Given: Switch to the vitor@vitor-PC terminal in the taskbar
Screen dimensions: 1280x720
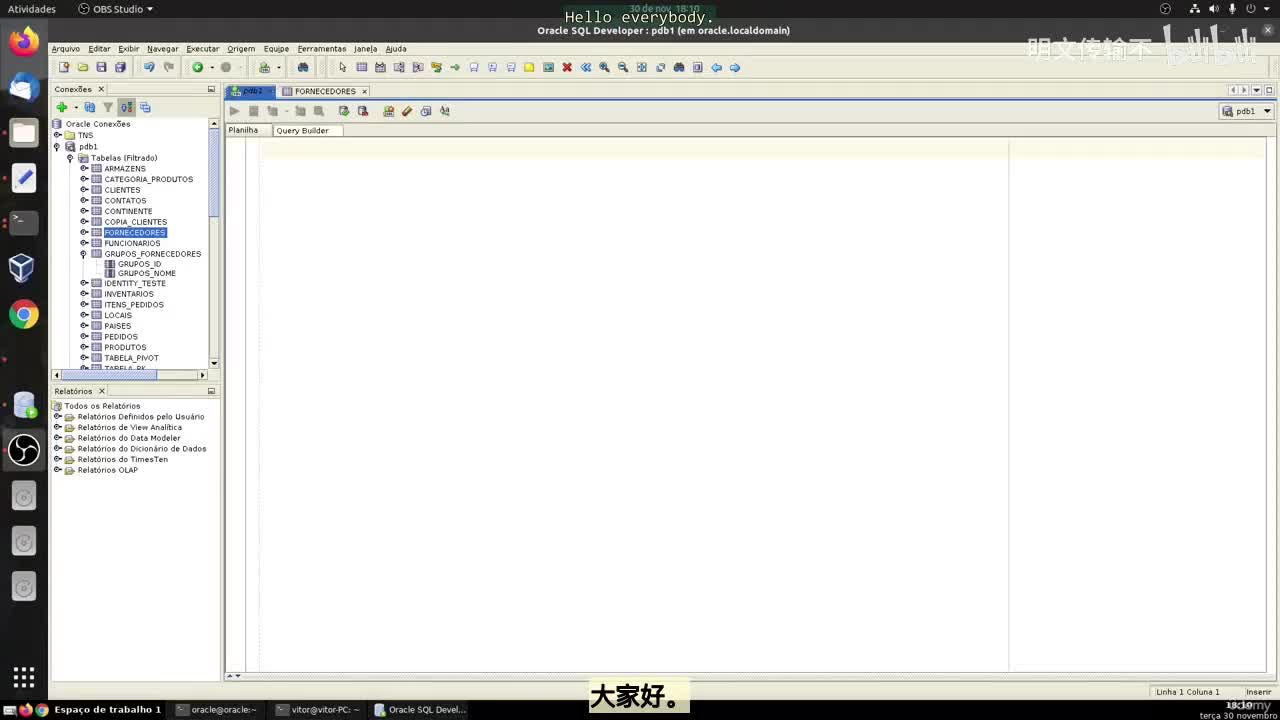Looking at the screenshot, I should 317,710.
